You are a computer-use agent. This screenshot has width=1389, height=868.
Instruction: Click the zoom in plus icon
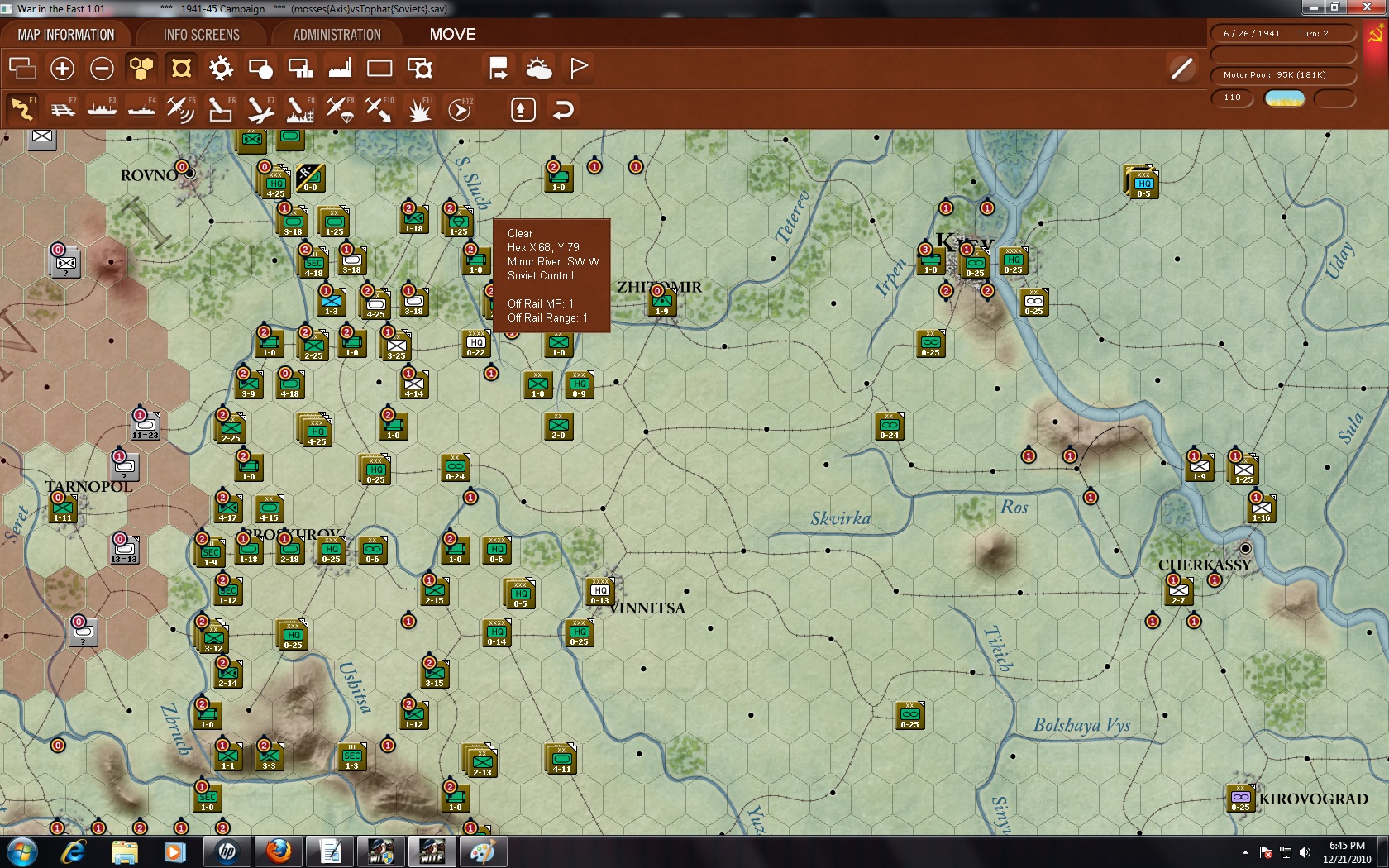(x=62, y=69)
